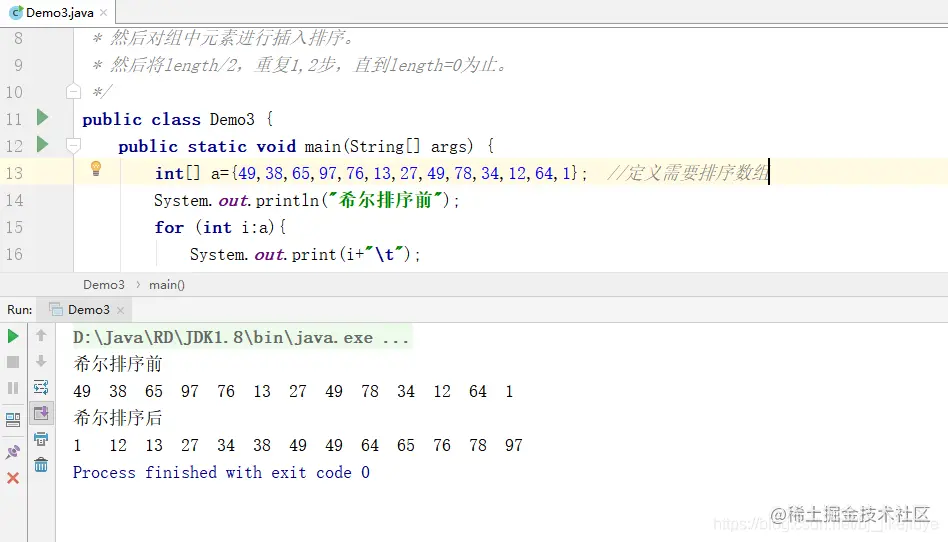Image resolution: width=948 pixels, height=542 pixels.
Task: Click console line 希尔排序后
Action: 118,418
